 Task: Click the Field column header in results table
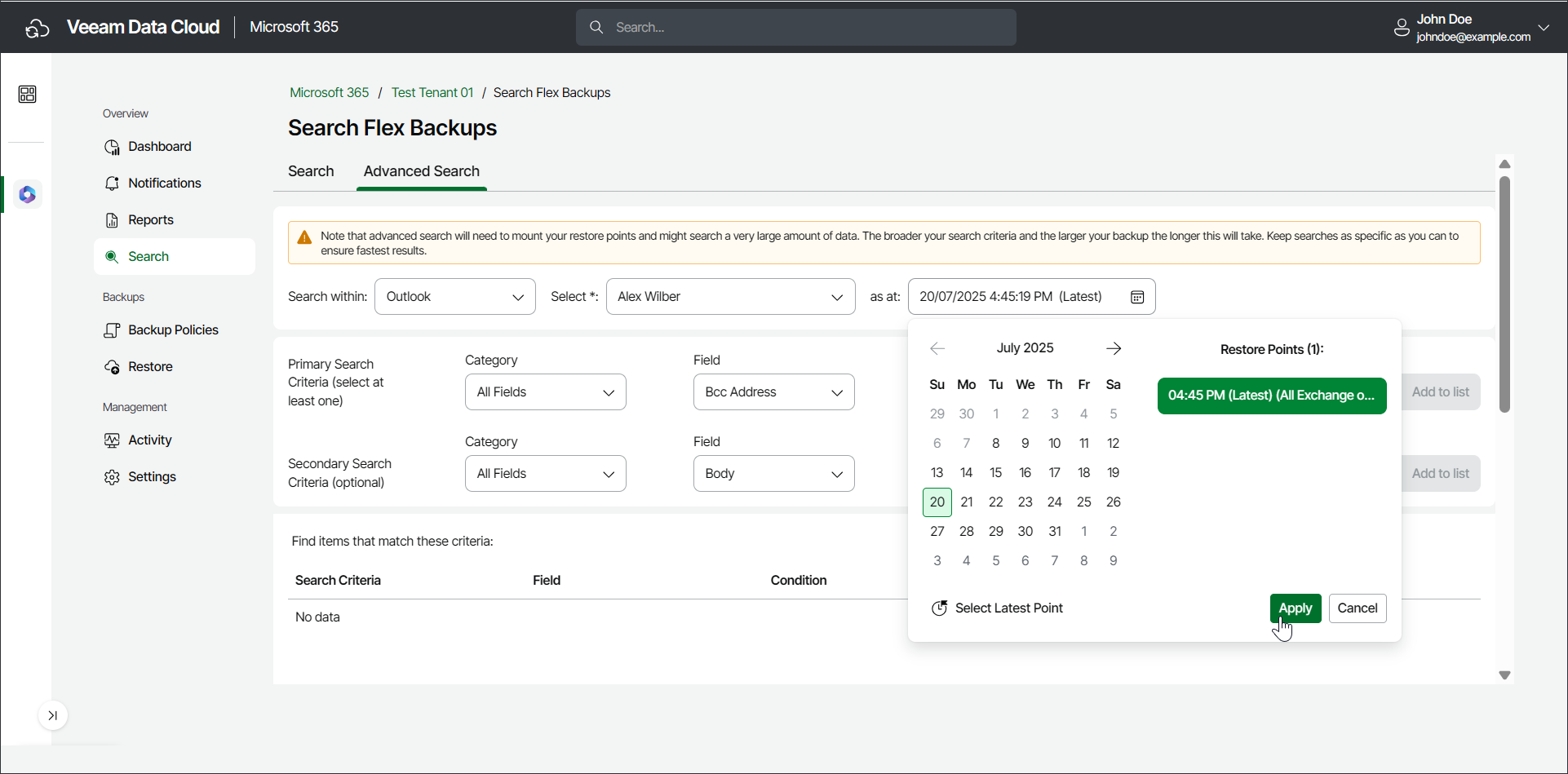coord(547,581)
